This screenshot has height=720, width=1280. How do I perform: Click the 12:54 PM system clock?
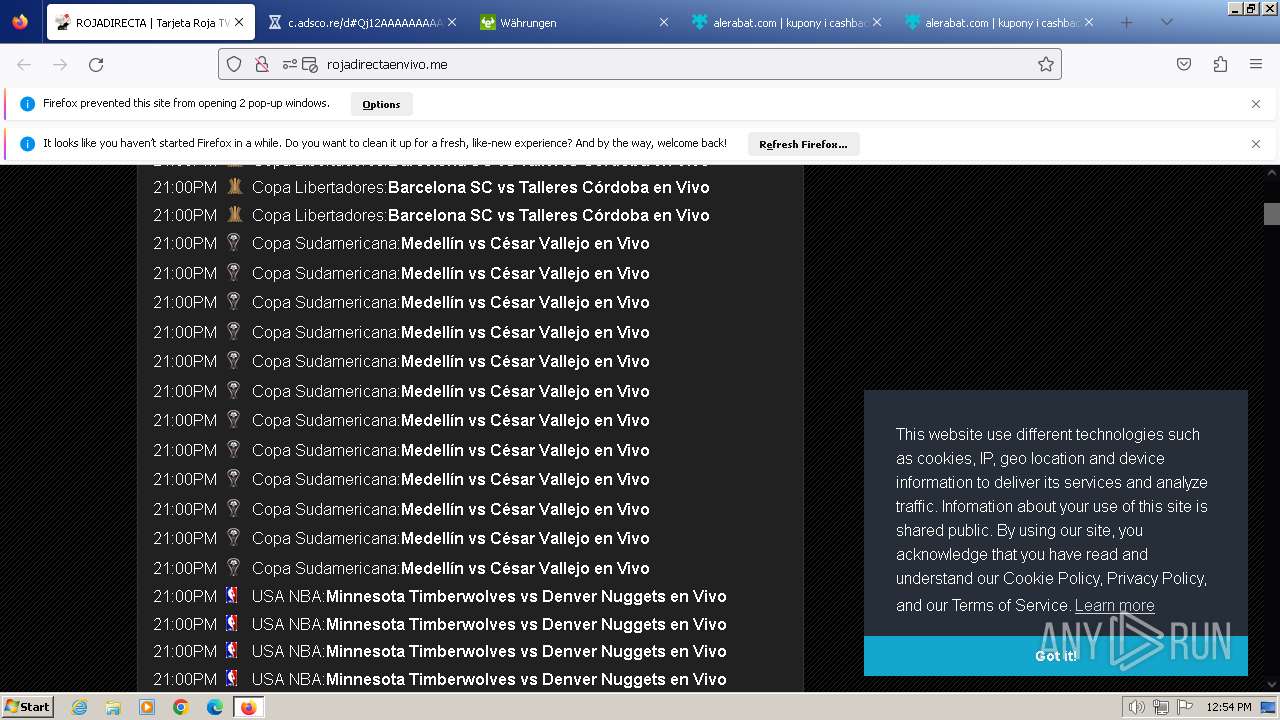pos(1228,707)
